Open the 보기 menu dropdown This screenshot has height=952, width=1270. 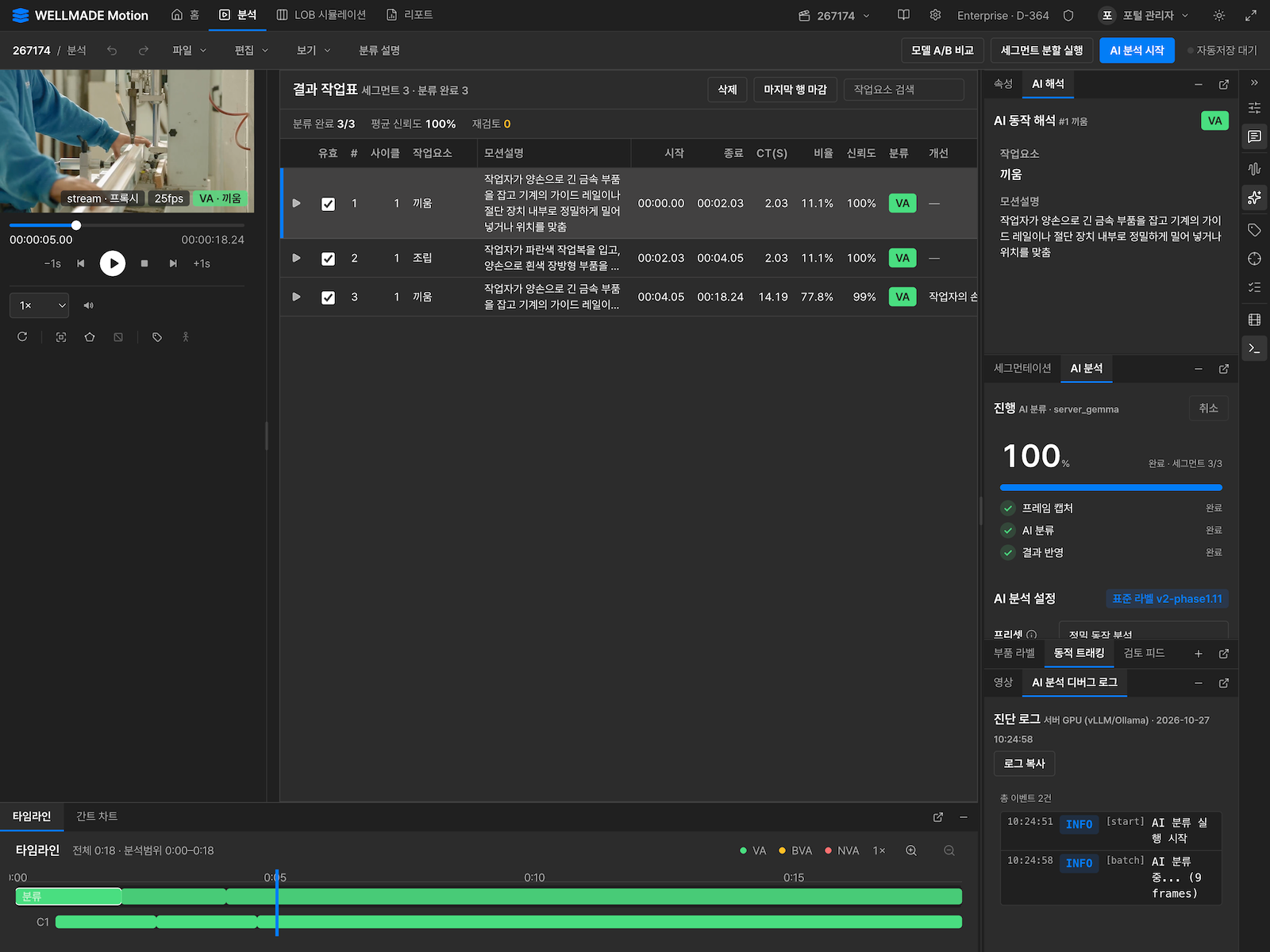coord(314,51)
